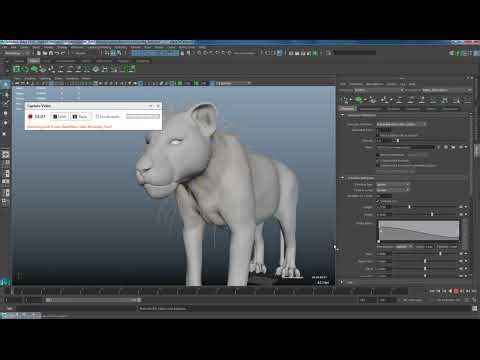Viewport: 480px width, 360px height.
Task: Switch to the Modifiers tab in XGen
Action: (x=394, y=109)
